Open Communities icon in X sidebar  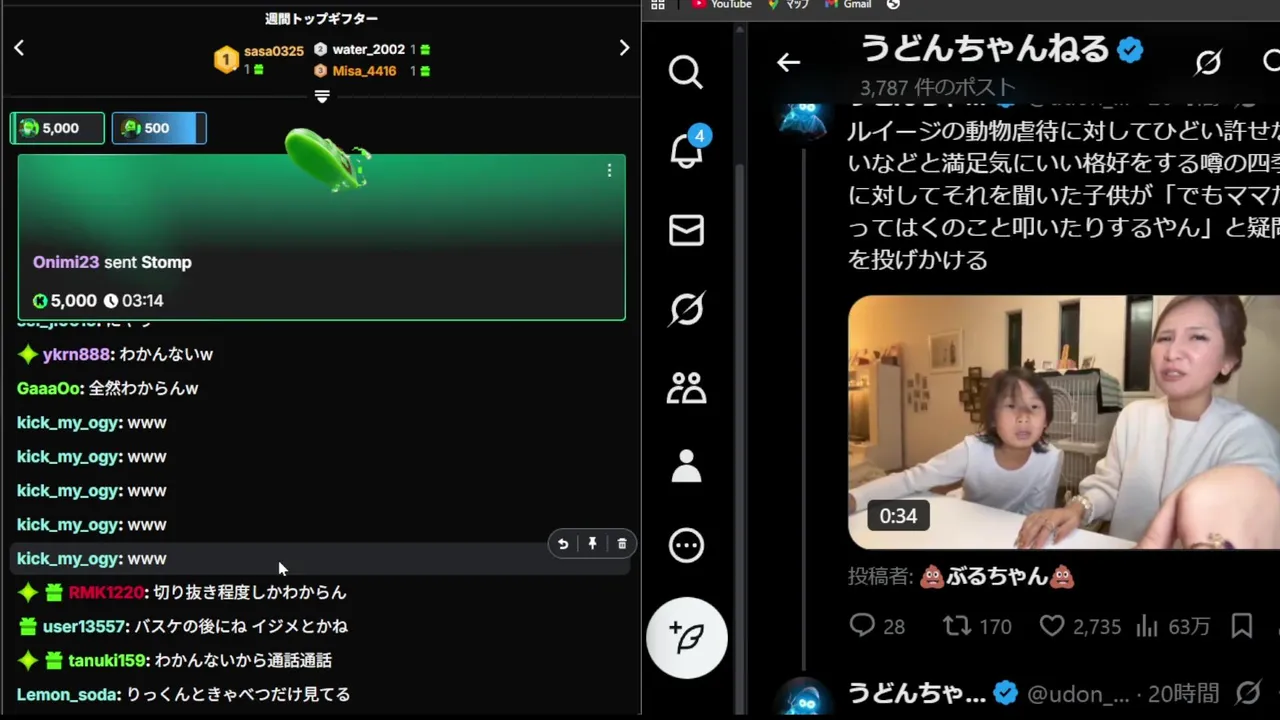(x=686, y=387)
